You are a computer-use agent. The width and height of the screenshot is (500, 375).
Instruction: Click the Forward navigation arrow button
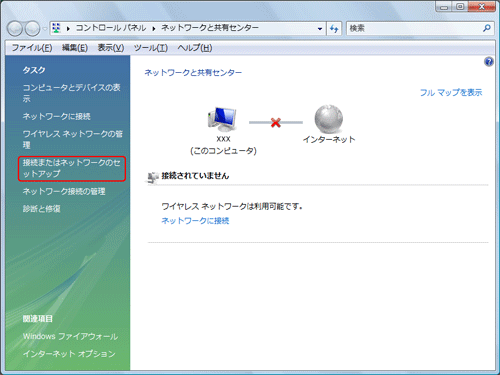click(x=32, y=29)
